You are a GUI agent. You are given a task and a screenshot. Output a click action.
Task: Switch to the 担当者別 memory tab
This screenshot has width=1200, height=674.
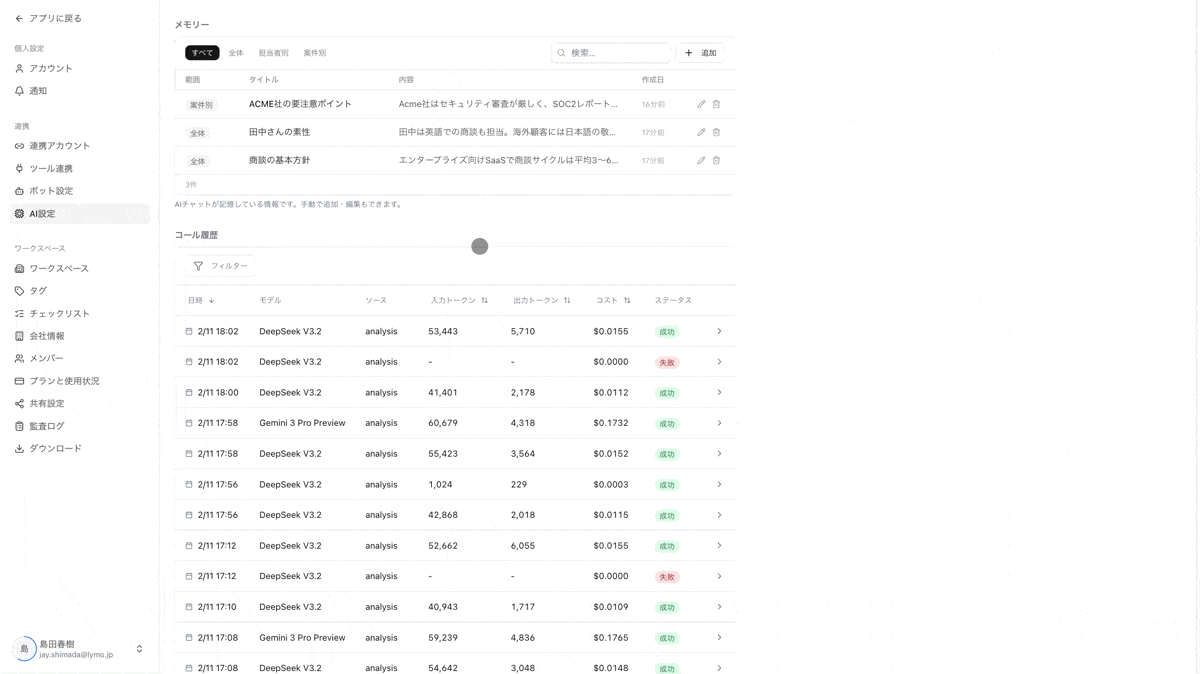click(273, 53)
